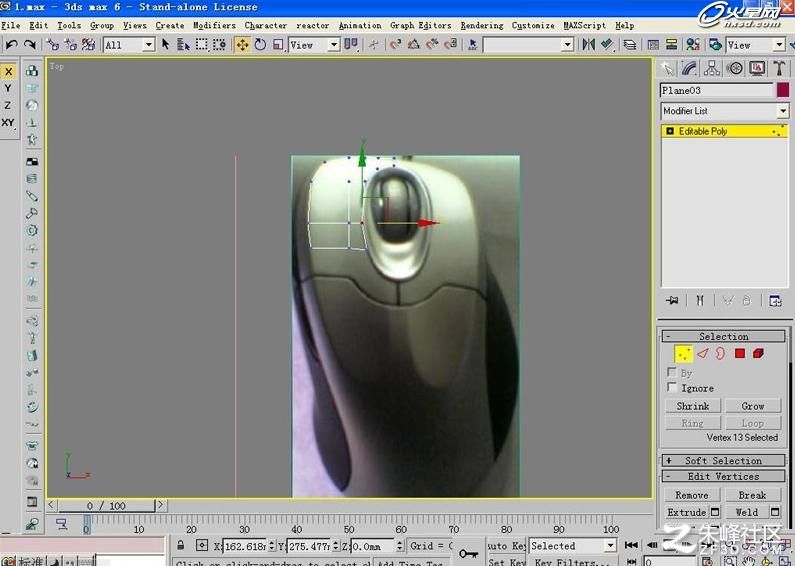Click the Weld button
795x566 pixels.
[746, 512]
